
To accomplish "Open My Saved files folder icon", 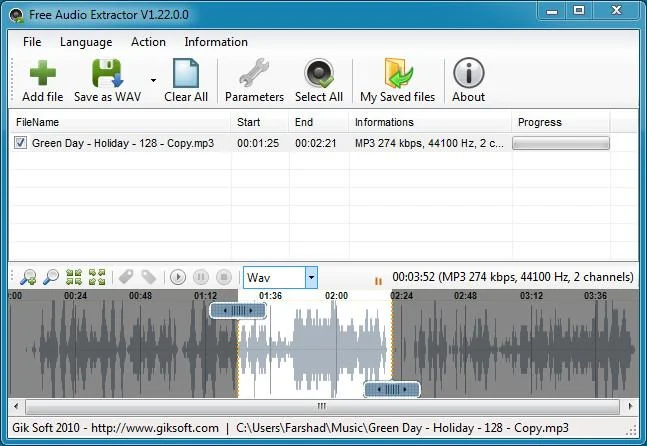I will point(397,73).
